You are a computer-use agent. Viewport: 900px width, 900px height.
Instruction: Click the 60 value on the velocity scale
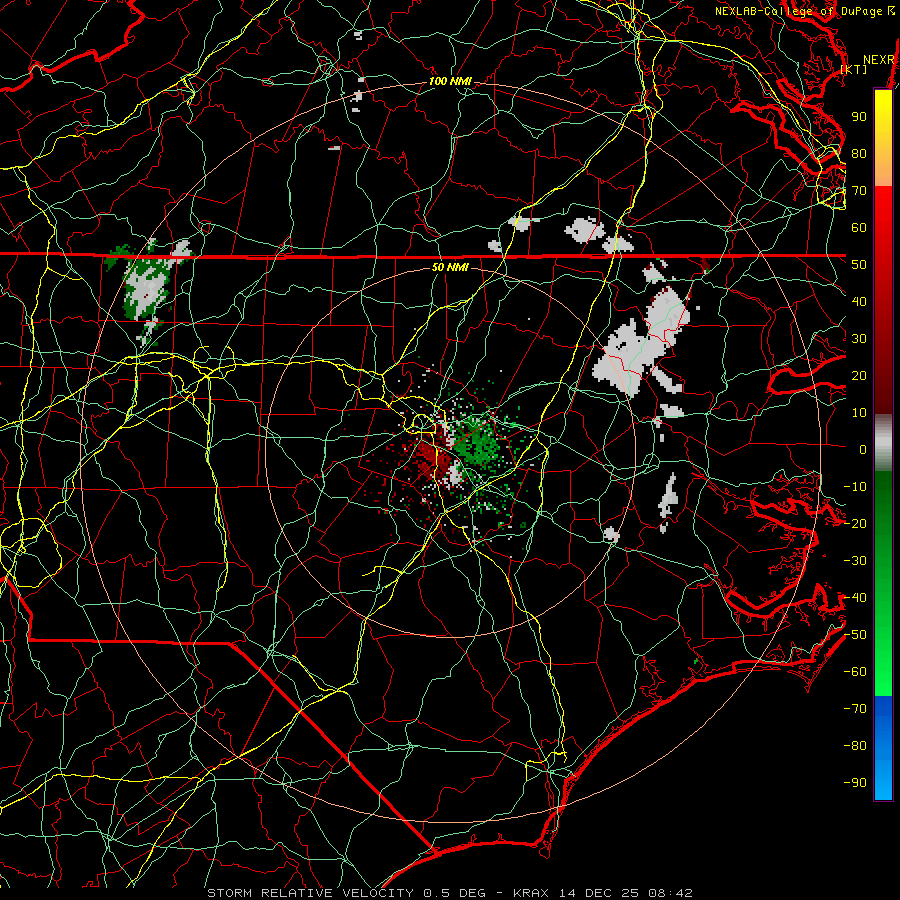[859, 227]
